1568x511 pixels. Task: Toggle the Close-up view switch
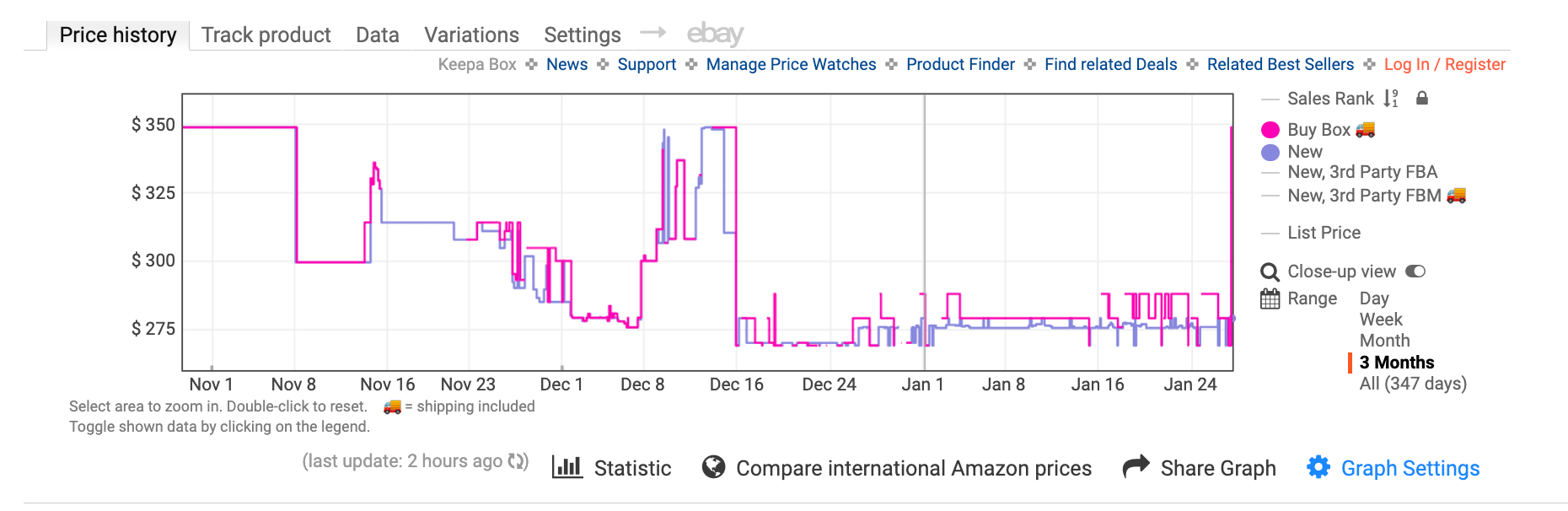point(1415,271)
